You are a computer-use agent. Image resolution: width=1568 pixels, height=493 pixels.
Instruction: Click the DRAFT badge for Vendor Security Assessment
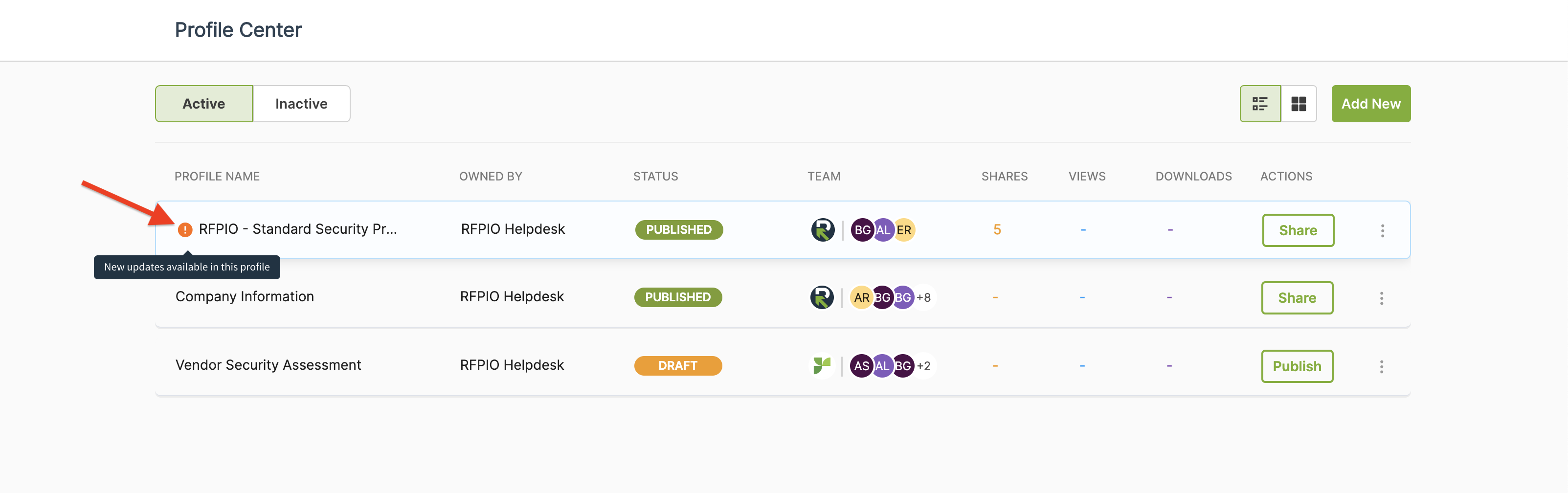(x=678, y=366)
